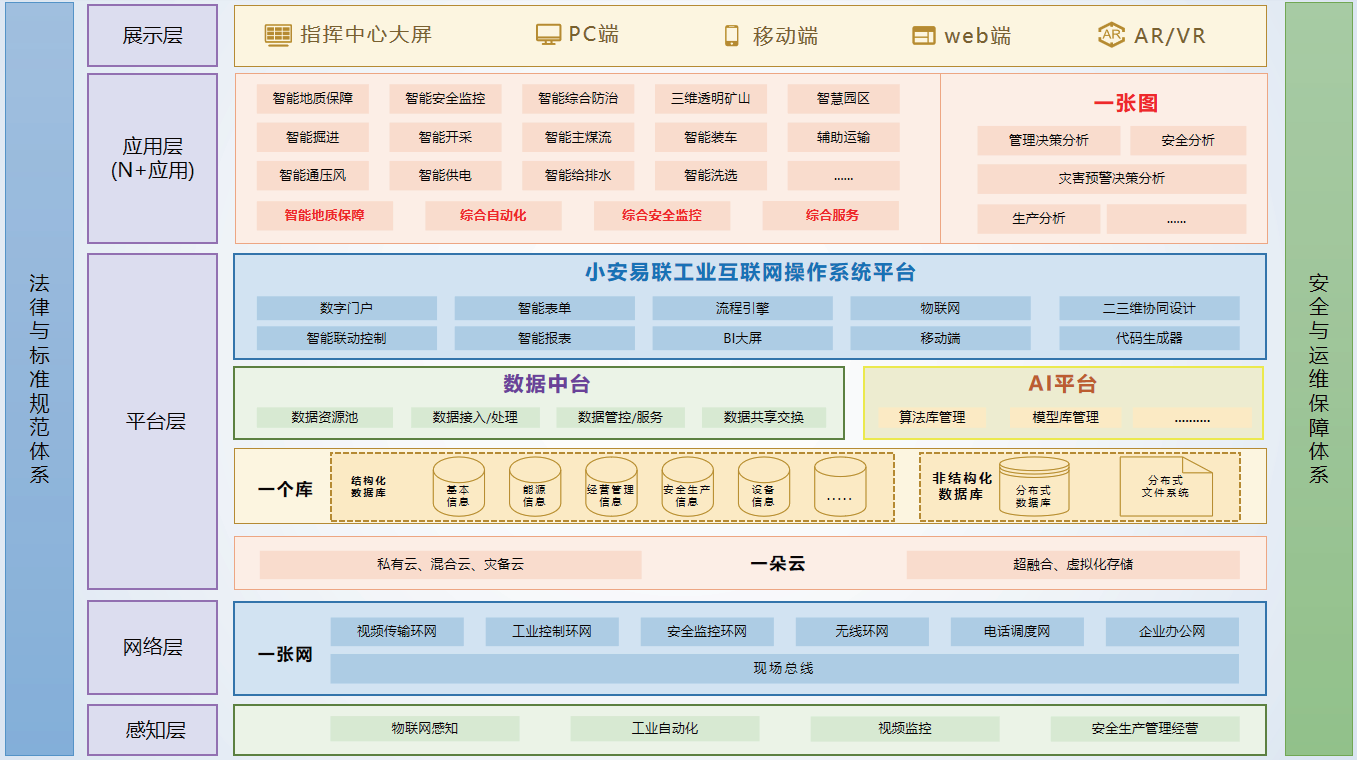Click the 展示层 layer label
Image resolution: width=1357 pixels, height=760 pixels.
152,36
